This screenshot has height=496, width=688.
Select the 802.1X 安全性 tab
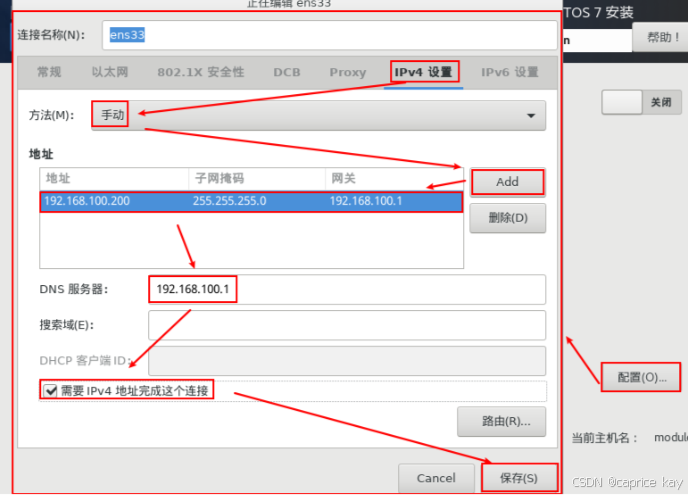(201, 72)
